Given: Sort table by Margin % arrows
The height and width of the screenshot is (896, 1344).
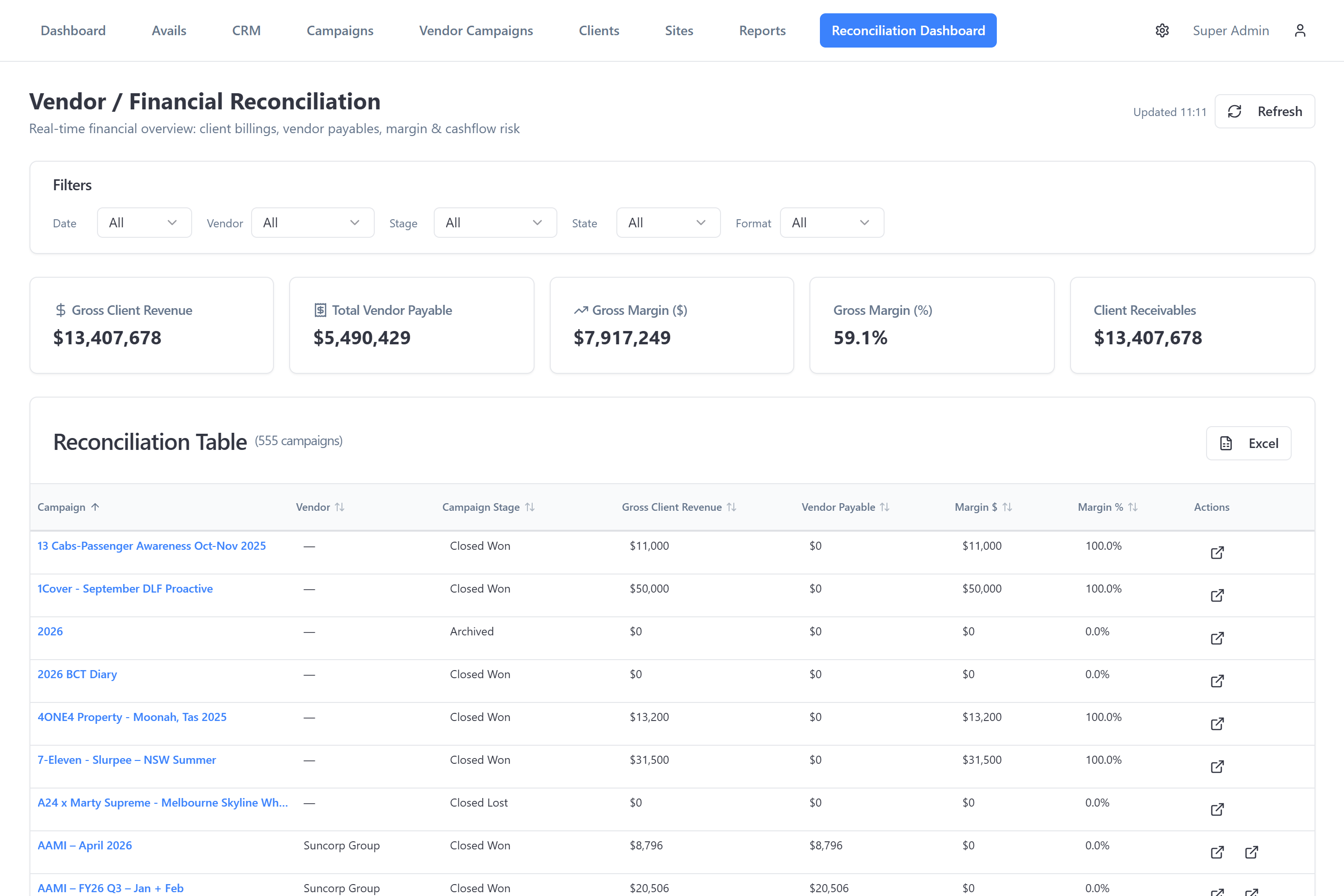Looking at the screenshot, I should pos(1132,507).
